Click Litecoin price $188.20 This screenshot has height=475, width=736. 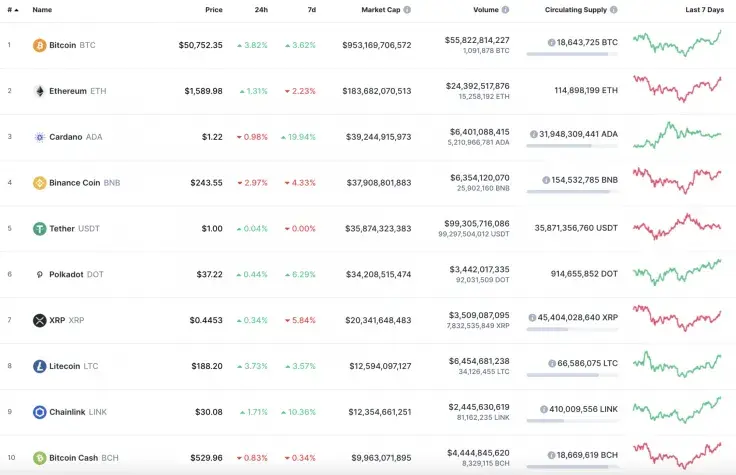tap(207, 366)
